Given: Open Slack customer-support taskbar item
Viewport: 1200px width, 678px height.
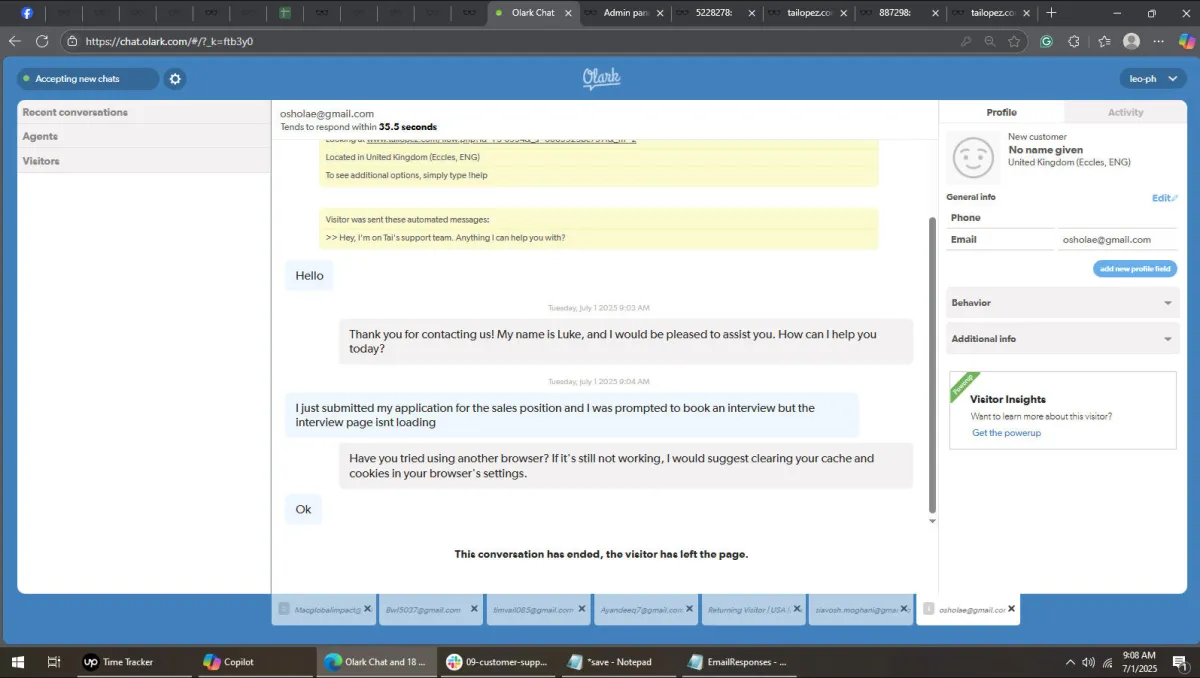Looking at the screenshot, I should (x=496, y=661).
